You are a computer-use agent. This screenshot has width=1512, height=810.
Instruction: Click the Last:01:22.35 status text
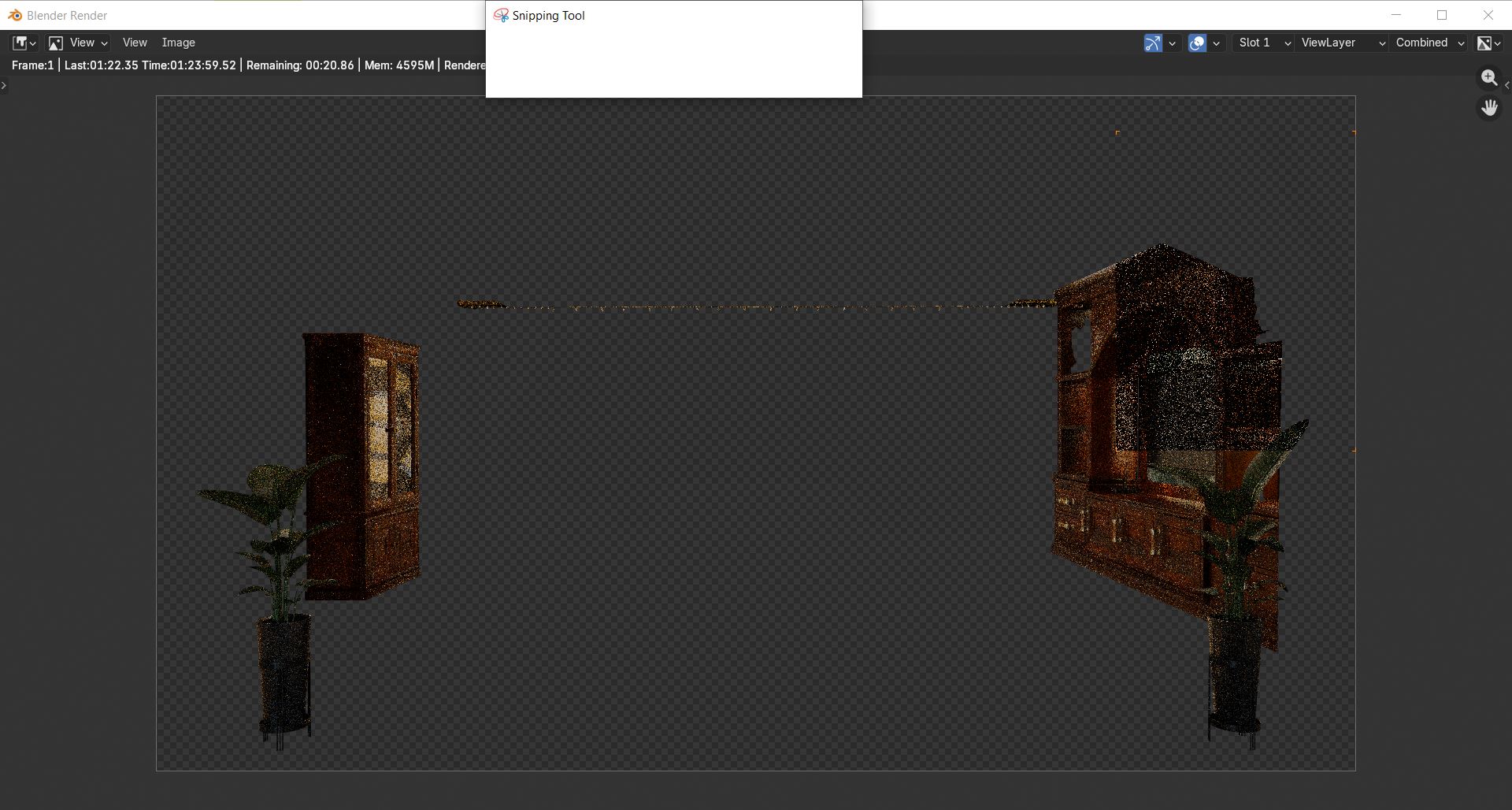101,65
